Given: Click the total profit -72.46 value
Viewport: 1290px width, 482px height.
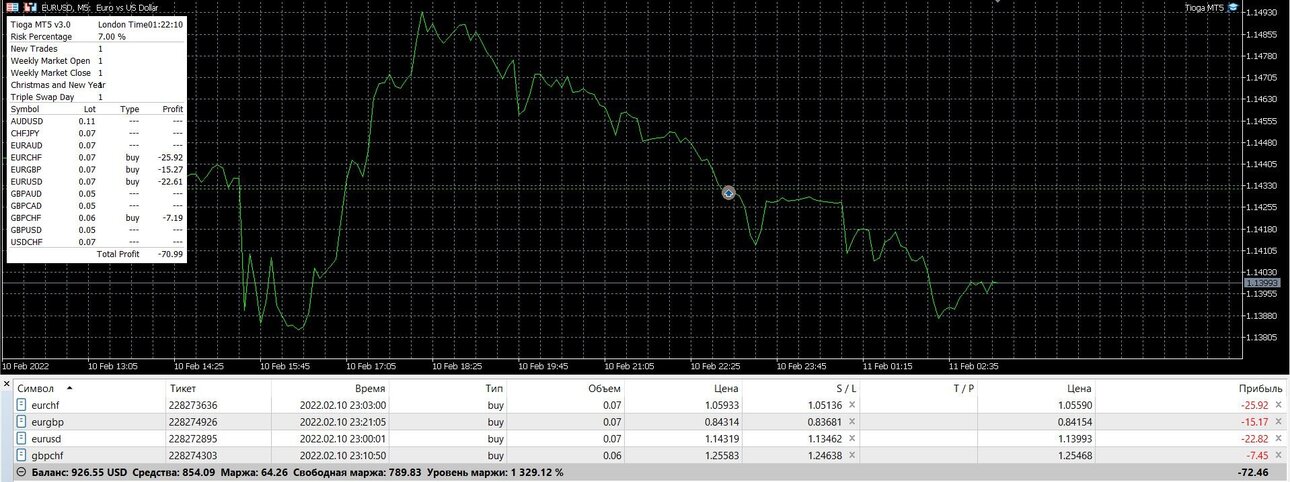Looking at the screenshot, I should pyautogui.click(x=1253, y=472).
